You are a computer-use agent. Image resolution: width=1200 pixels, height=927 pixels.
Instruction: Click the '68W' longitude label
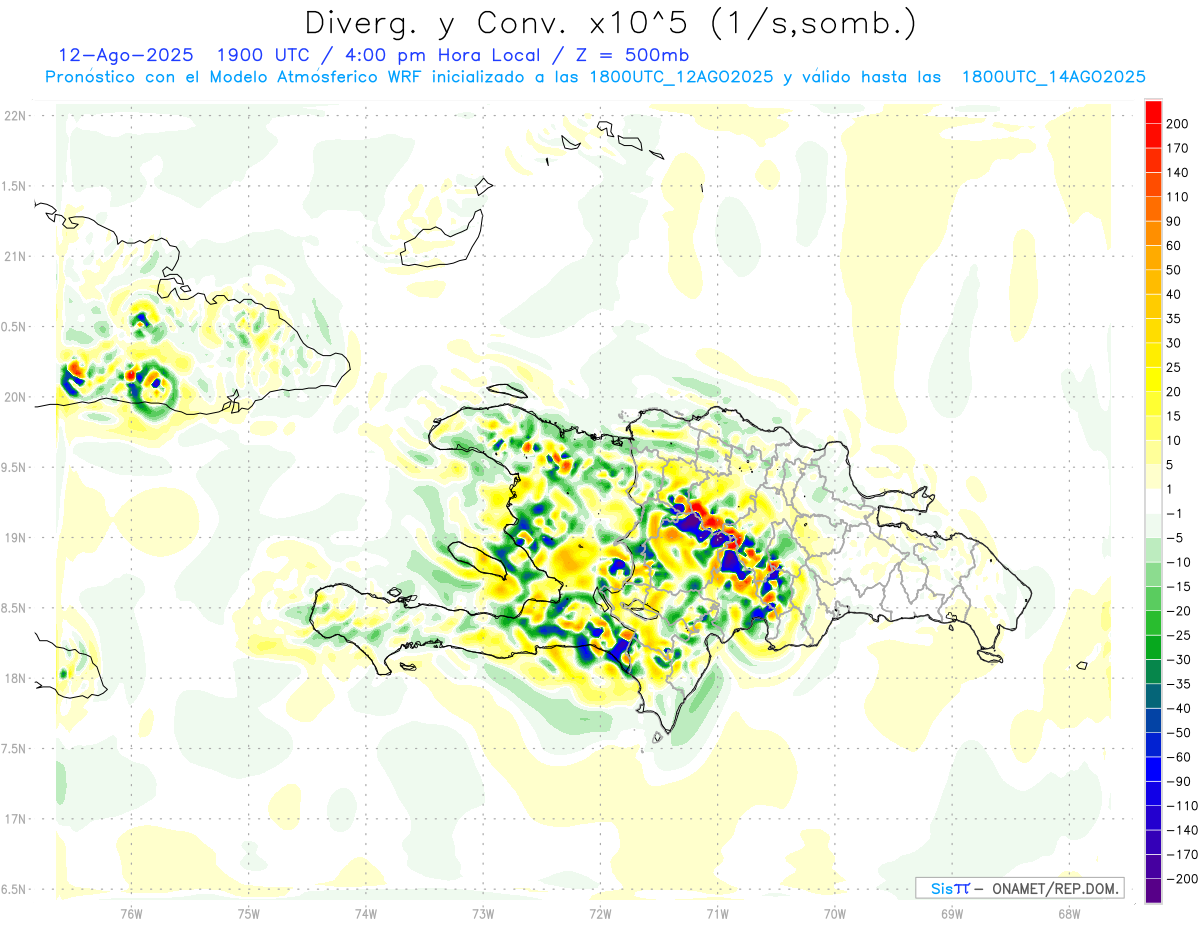click(x=1068, y=914)
